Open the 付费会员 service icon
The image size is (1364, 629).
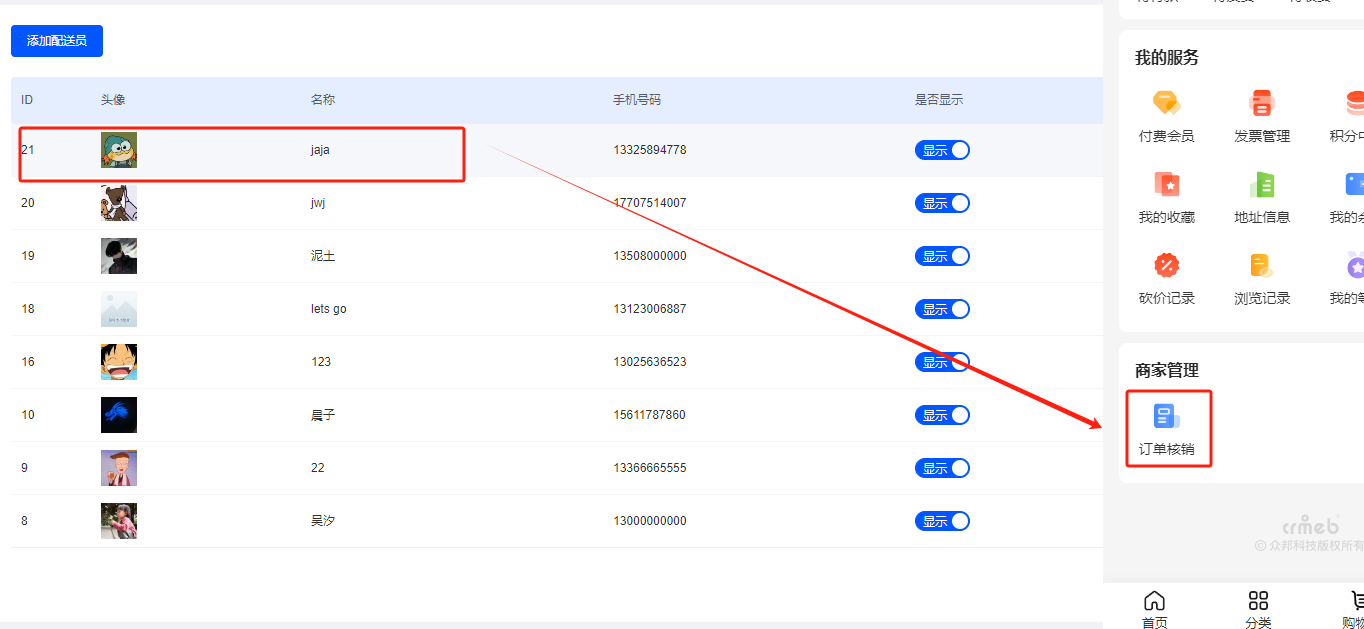(x=1166, y=103)
